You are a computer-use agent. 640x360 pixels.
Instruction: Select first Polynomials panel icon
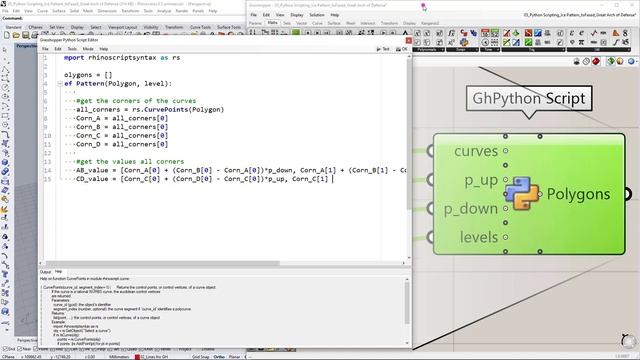point(417,33)
